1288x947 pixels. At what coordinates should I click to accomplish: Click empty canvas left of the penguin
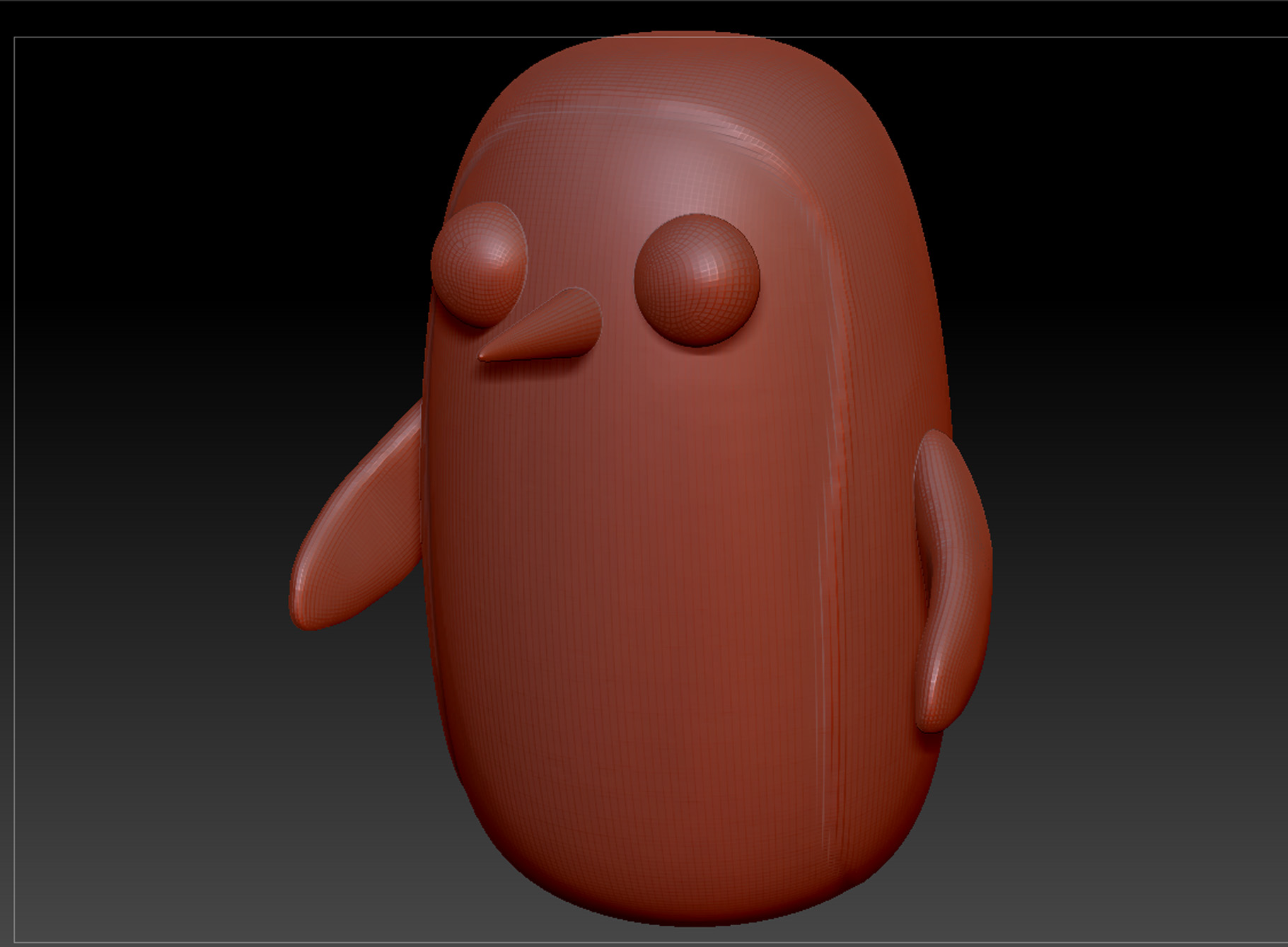click(x=156, y=424)
